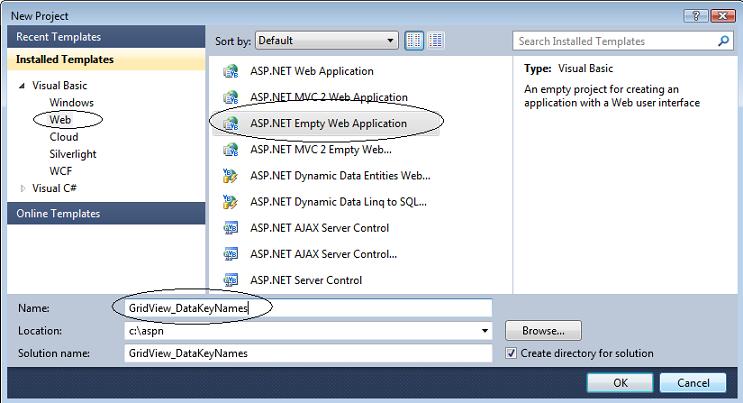Select the Cloud category
This screenshot has width=743, height=403.
(63, 137)
